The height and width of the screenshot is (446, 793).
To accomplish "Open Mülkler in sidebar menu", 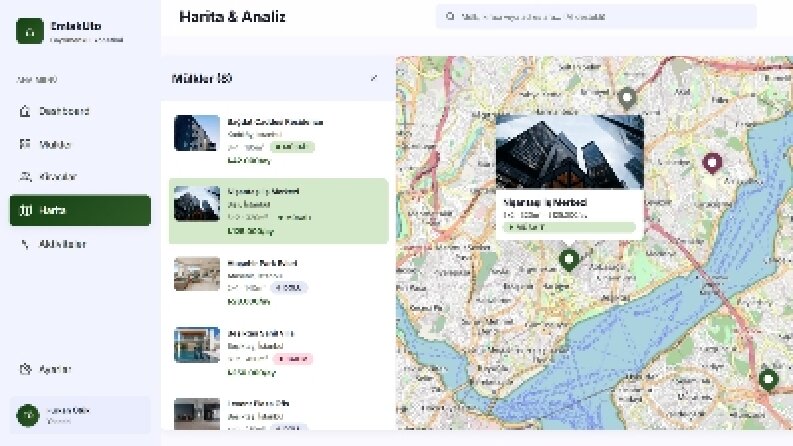I will coord(80,144).
